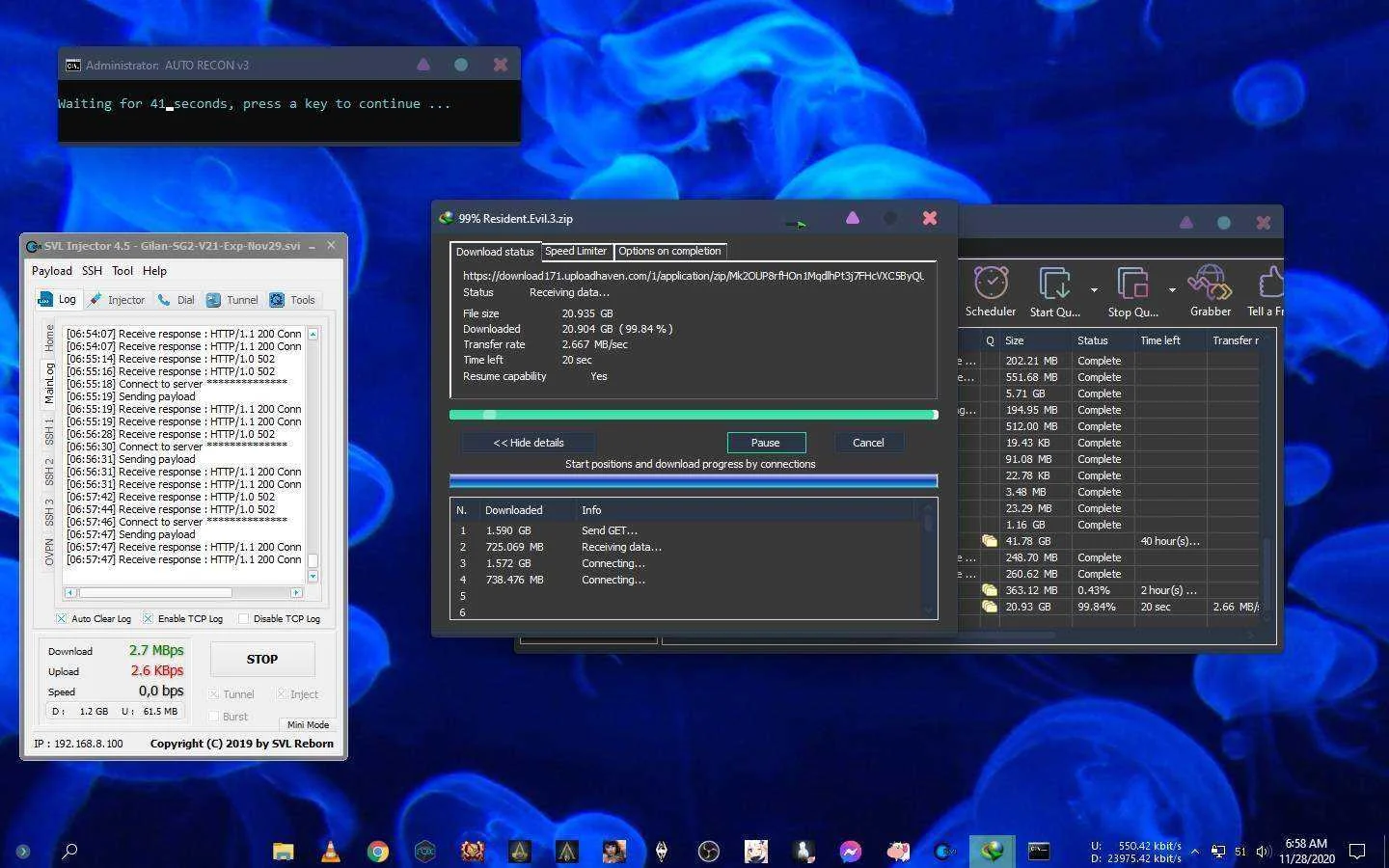Click the queue icon in the 41.78 GB row
The image size is (1389, 868).
point(989,541)
